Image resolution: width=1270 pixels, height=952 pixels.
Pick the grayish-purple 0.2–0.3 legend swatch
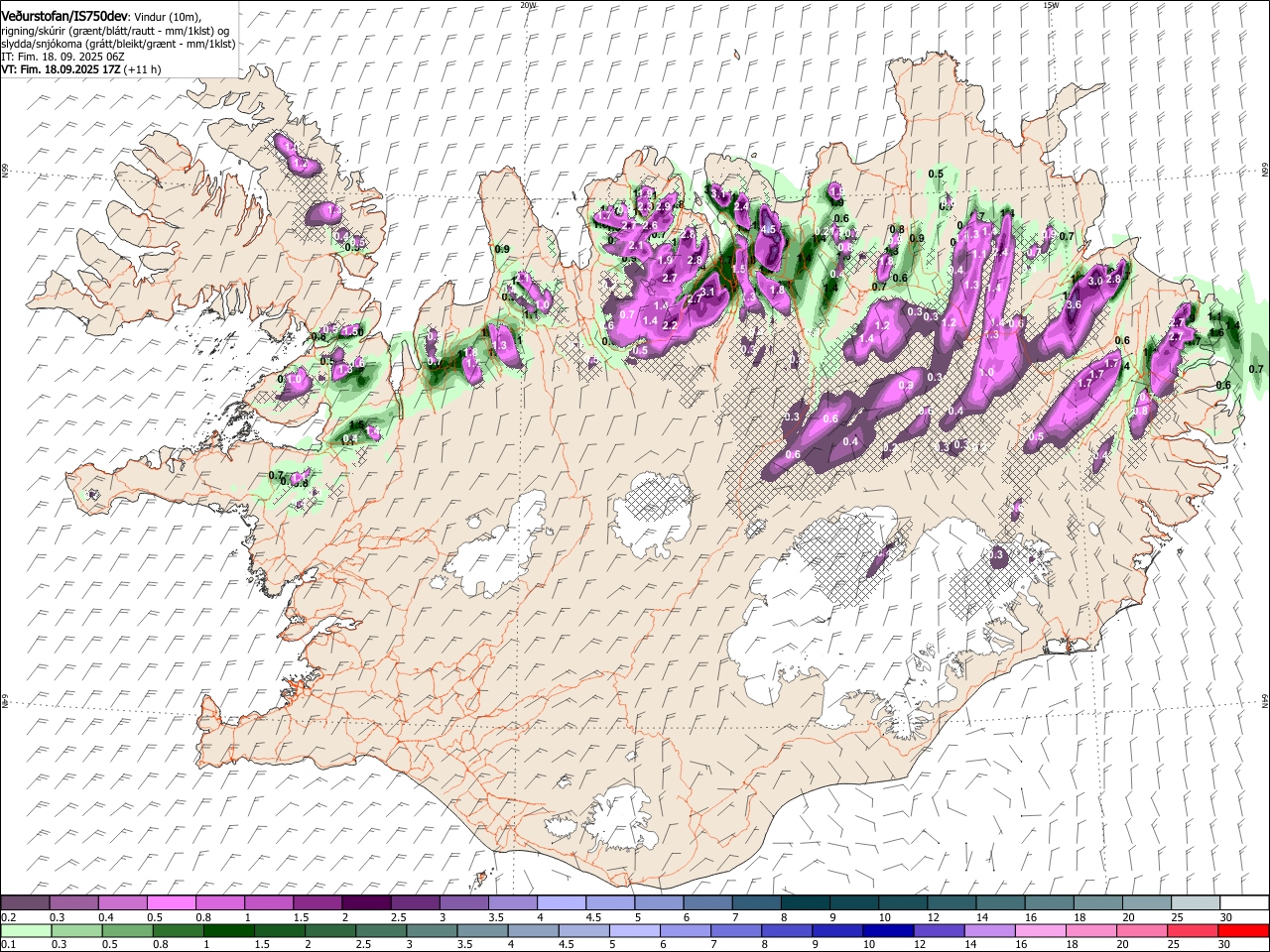25,903
